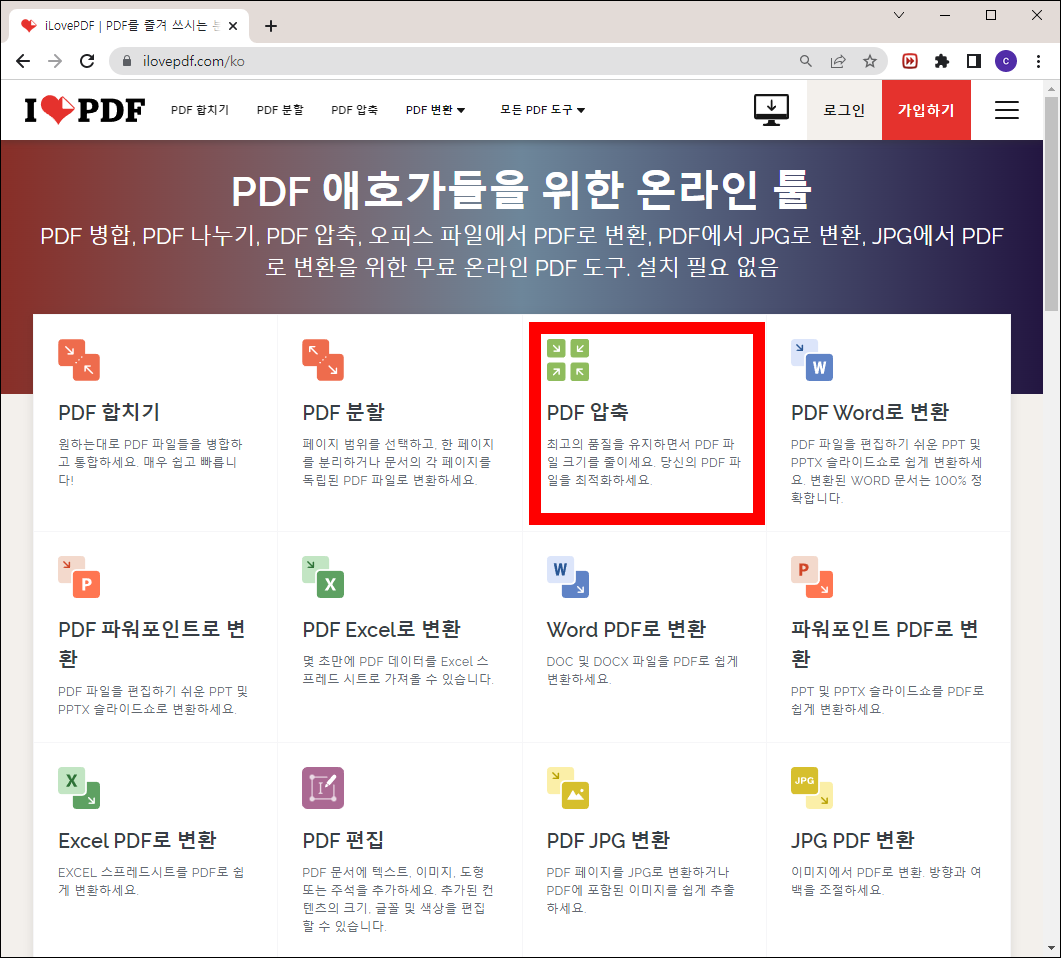The height and width of the screenshot is (958, 1061).
Task: Open the PDF 파워포인트로 변환 icon
Action: [x=79, y=577]
